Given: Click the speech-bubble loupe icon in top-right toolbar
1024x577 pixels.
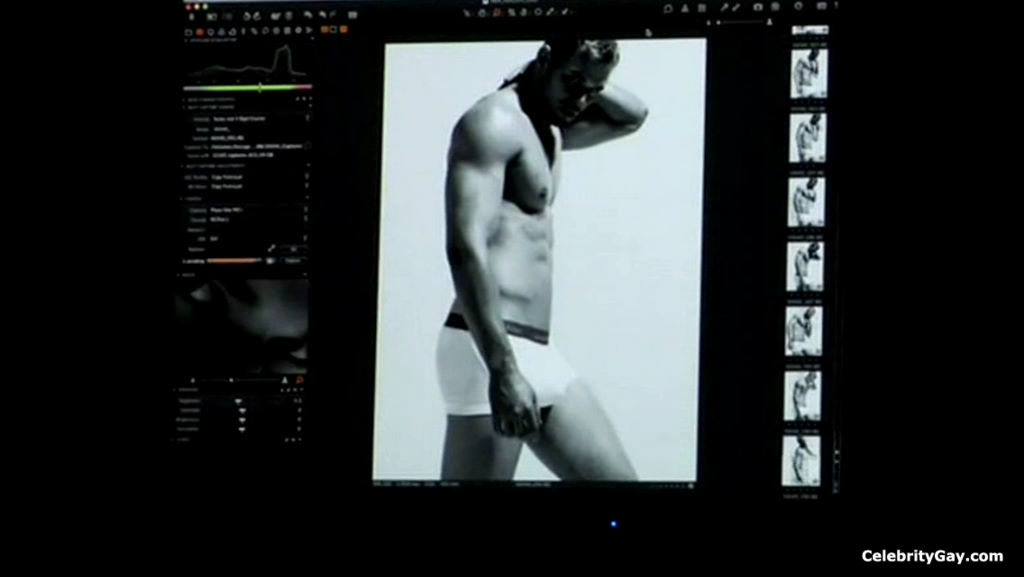Looking at the screenshot, I should tap(668, 8).
